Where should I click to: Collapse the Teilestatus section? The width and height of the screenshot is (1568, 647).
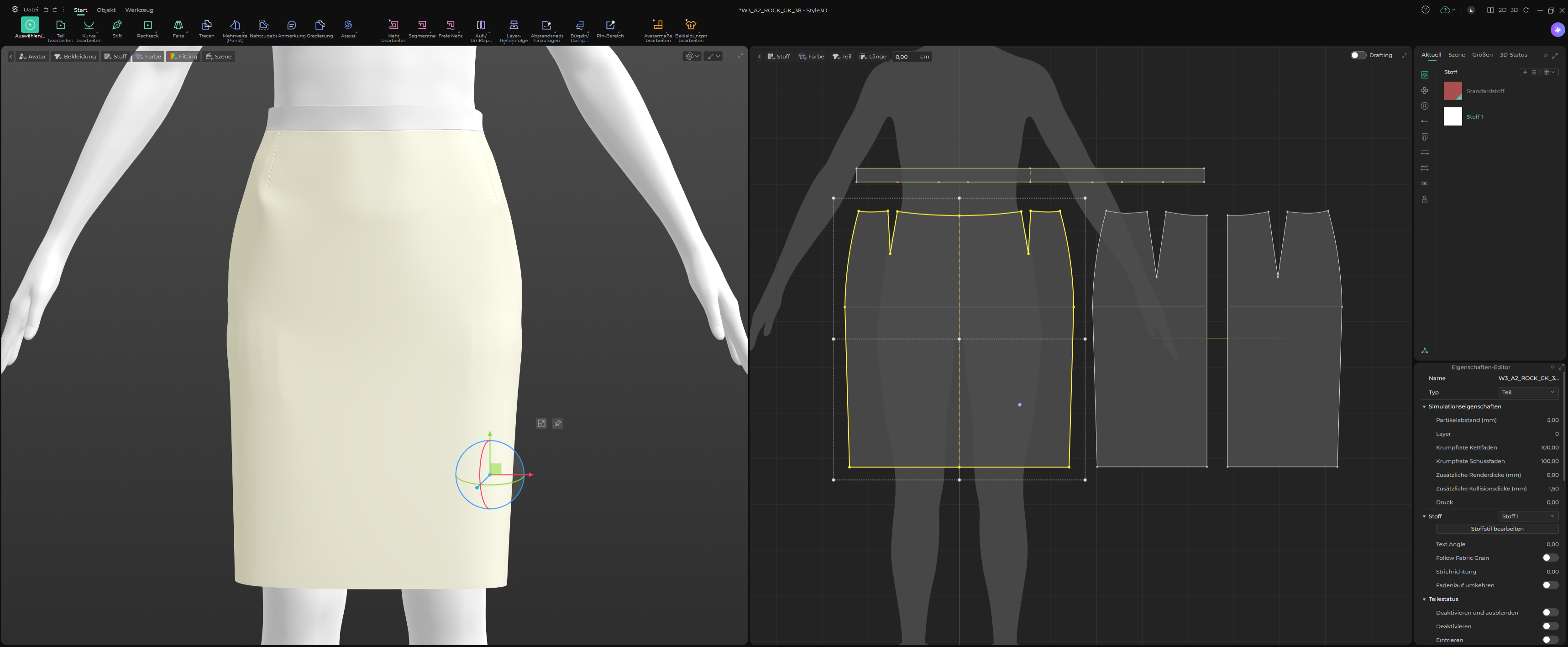click(x=1424, y=599)
